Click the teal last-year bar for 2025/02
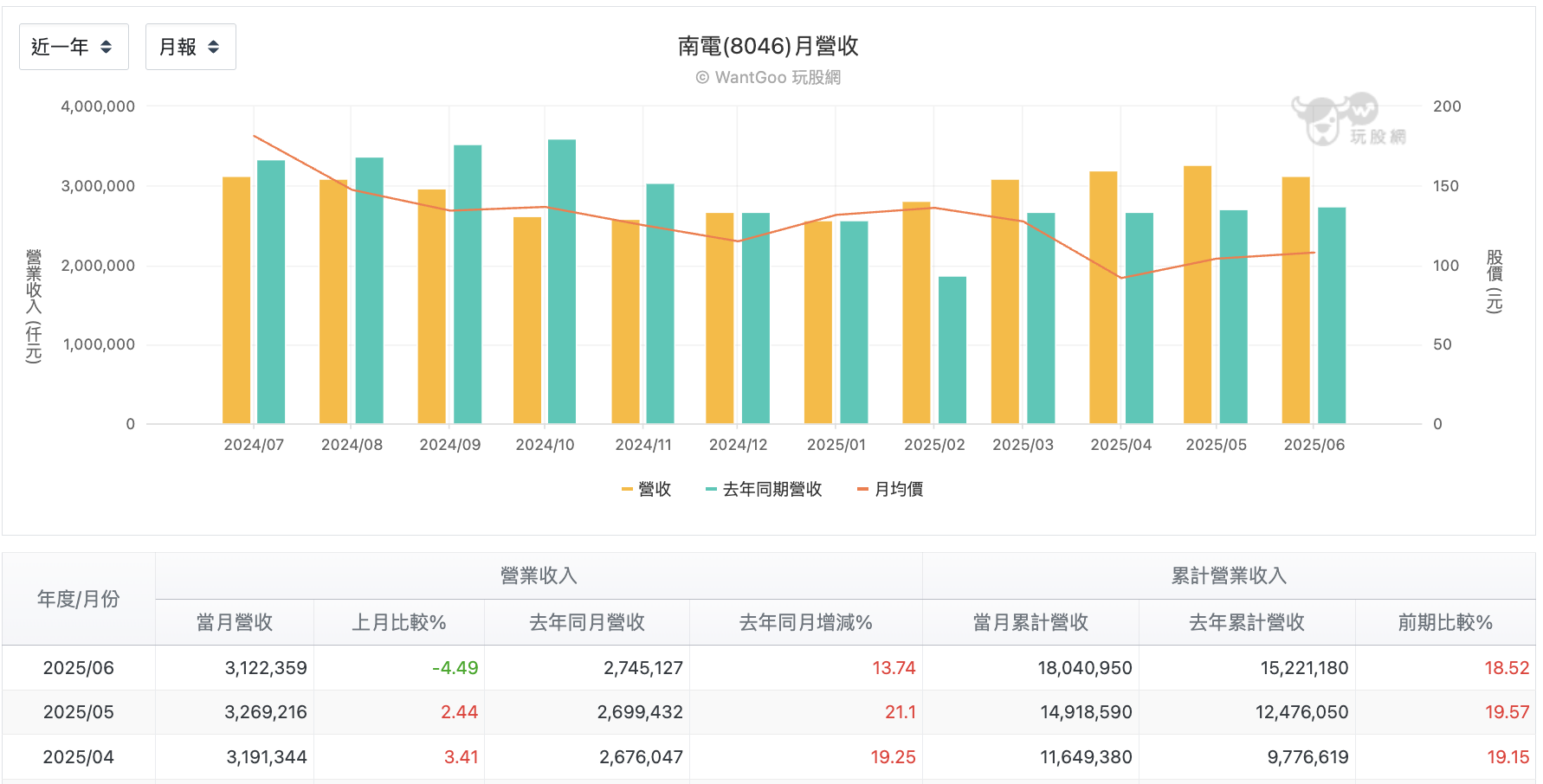Viewport: 1543px width, 784px height. click(952, 350)
